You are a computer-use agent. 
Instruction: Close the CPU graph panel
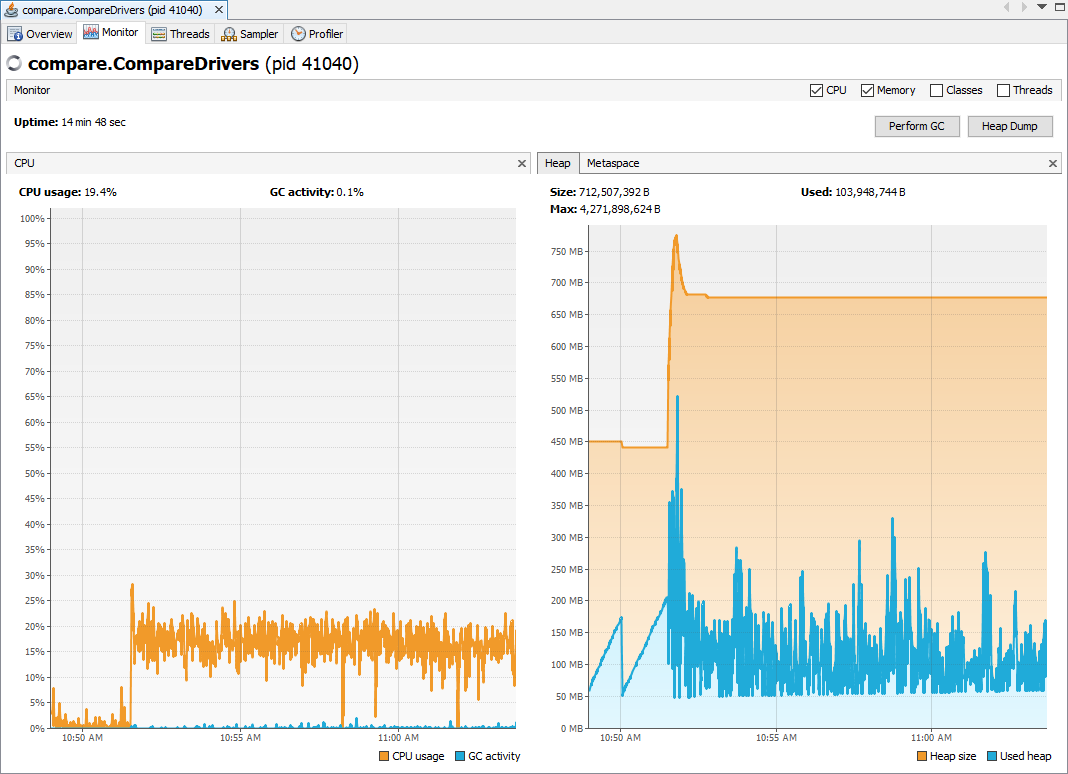(x=521, y=163)
